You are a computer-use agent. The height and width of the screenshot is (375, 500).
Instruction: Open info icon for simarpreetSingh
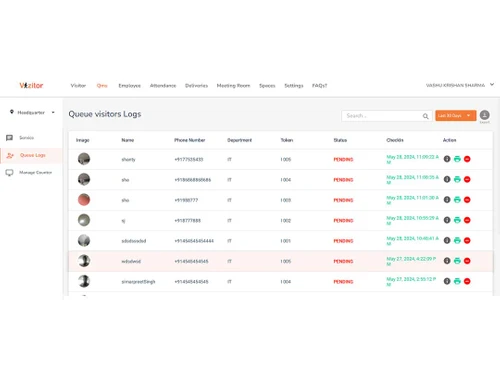[x=447, y=281]
